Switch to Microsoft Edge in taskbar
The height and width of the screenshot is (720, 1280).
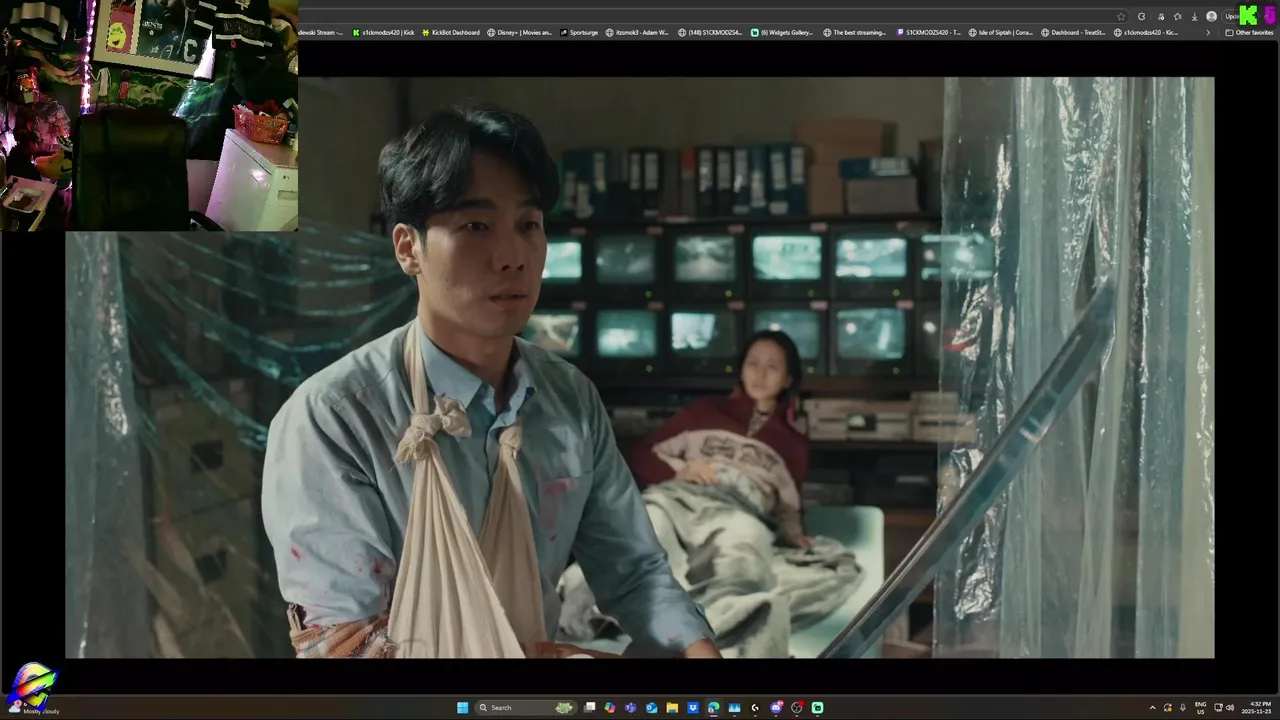click(x=713, y=707)
